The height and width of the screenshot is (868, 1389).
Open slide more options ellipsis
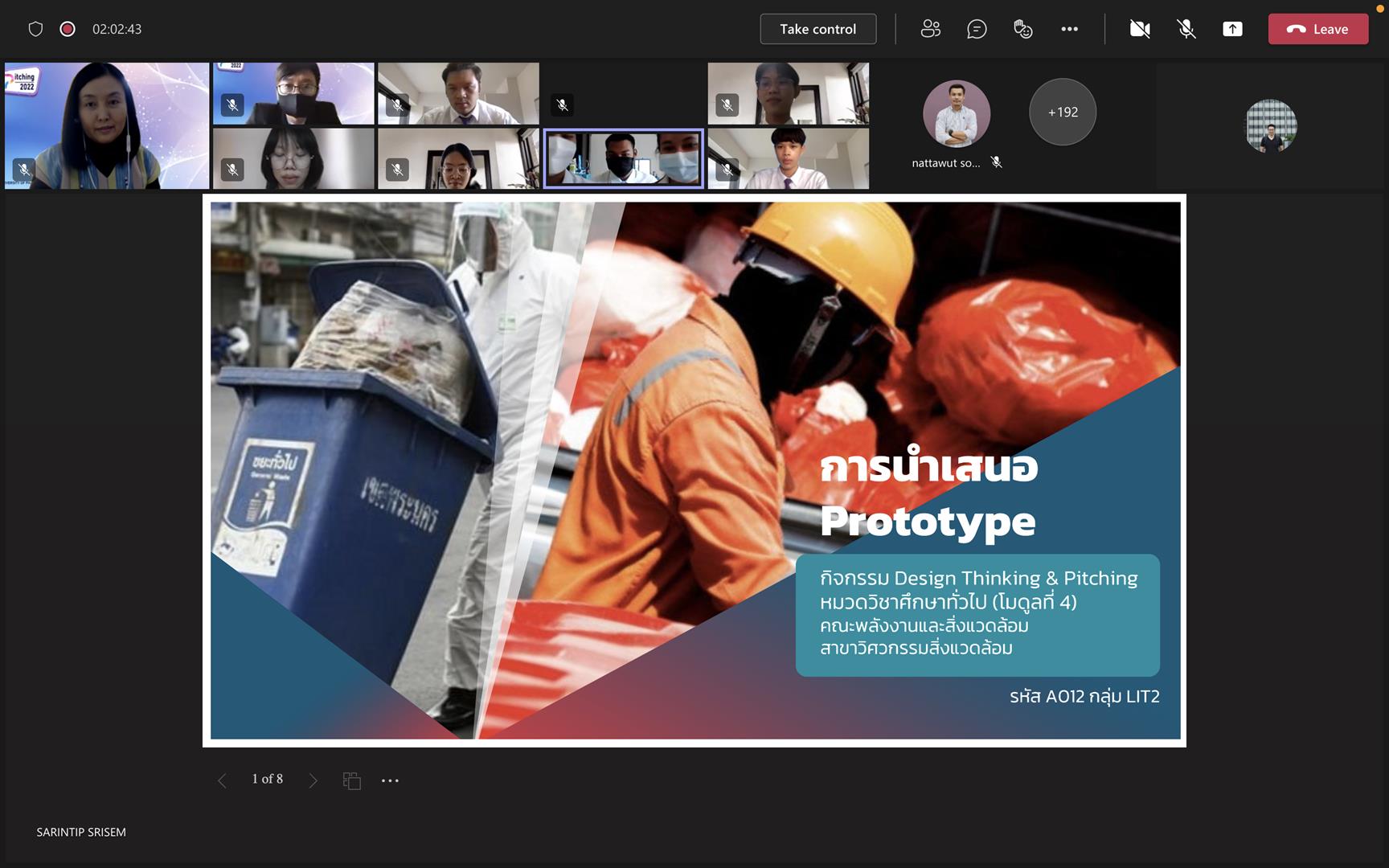tap(390, 780)
